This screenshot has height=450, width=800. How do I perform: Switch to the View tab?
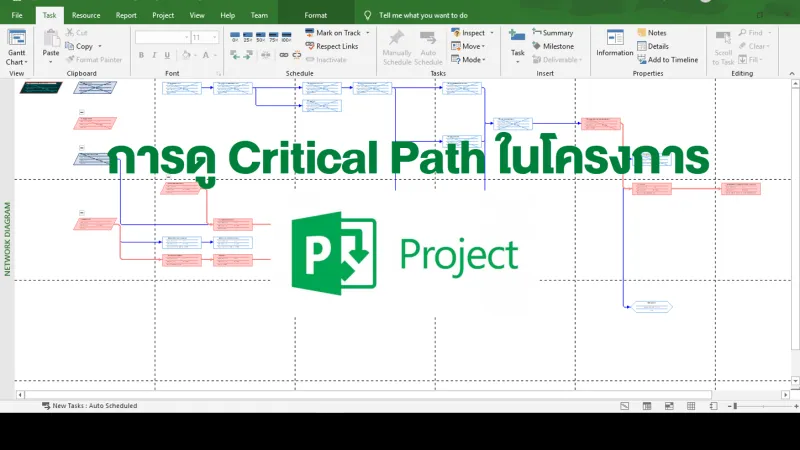coord(197,15)
